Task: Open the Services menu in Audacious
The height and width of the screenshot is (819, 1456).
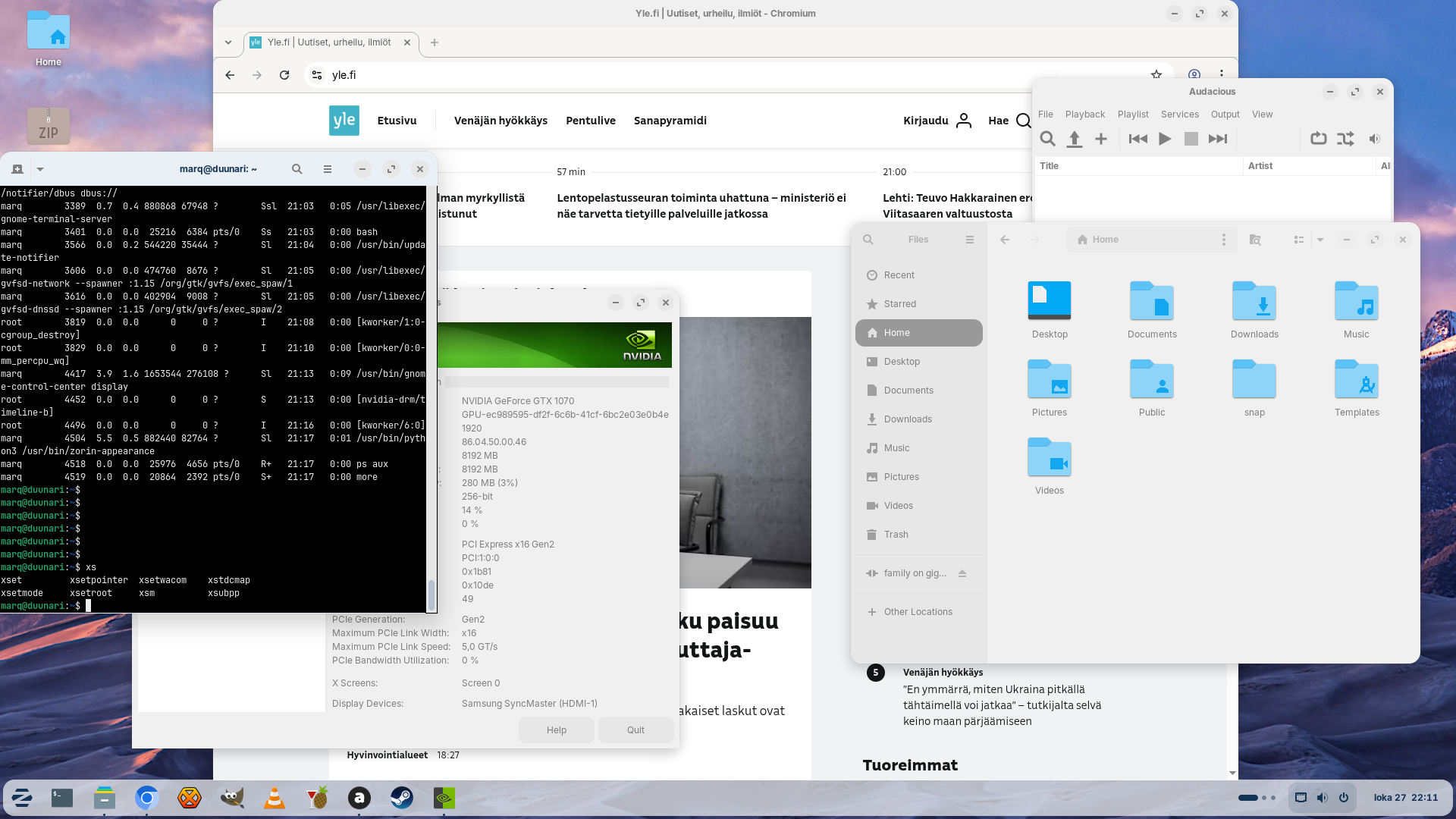Action: [1179, 115]
